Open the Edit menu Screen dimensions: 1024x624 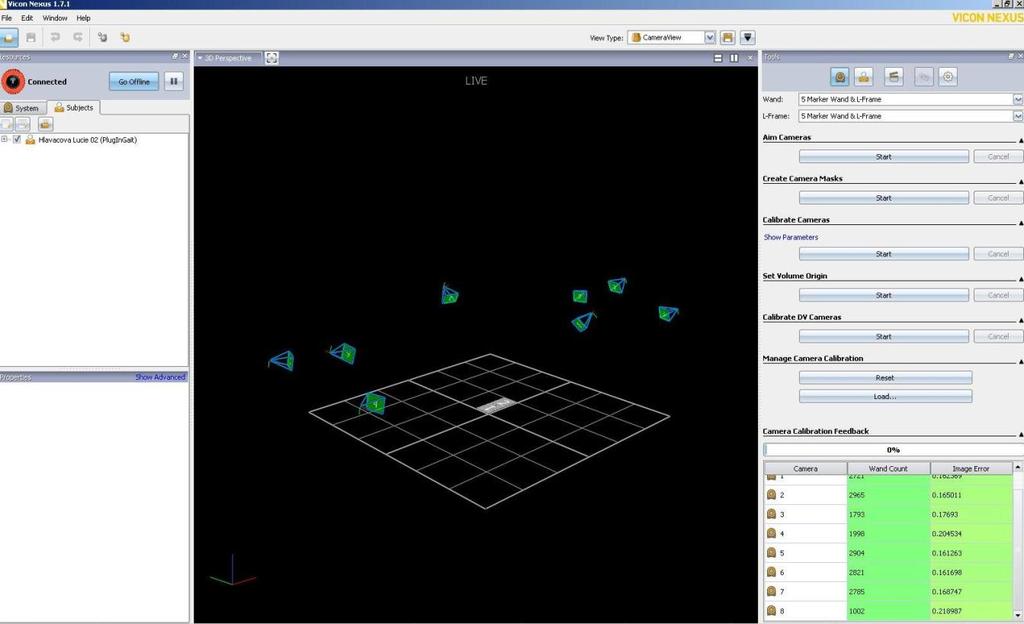[x=27, y=18]
